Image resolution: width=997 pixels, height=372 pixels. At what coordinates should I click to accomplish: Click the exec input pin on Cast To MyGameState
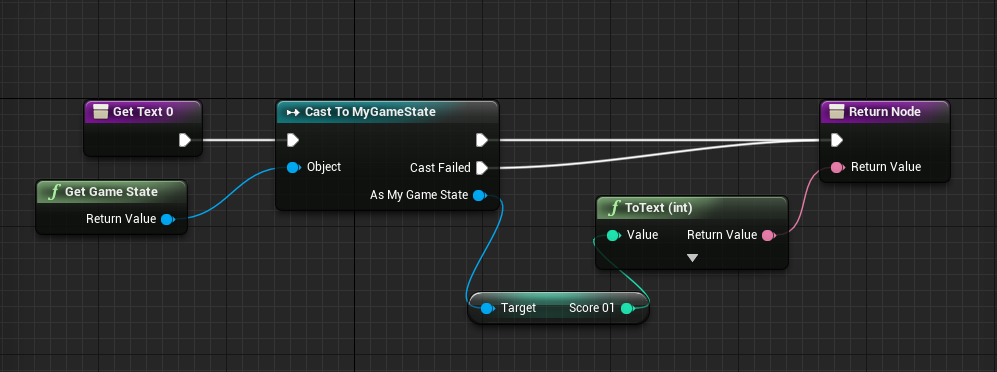pyautogui.click(x=292, y=140)
